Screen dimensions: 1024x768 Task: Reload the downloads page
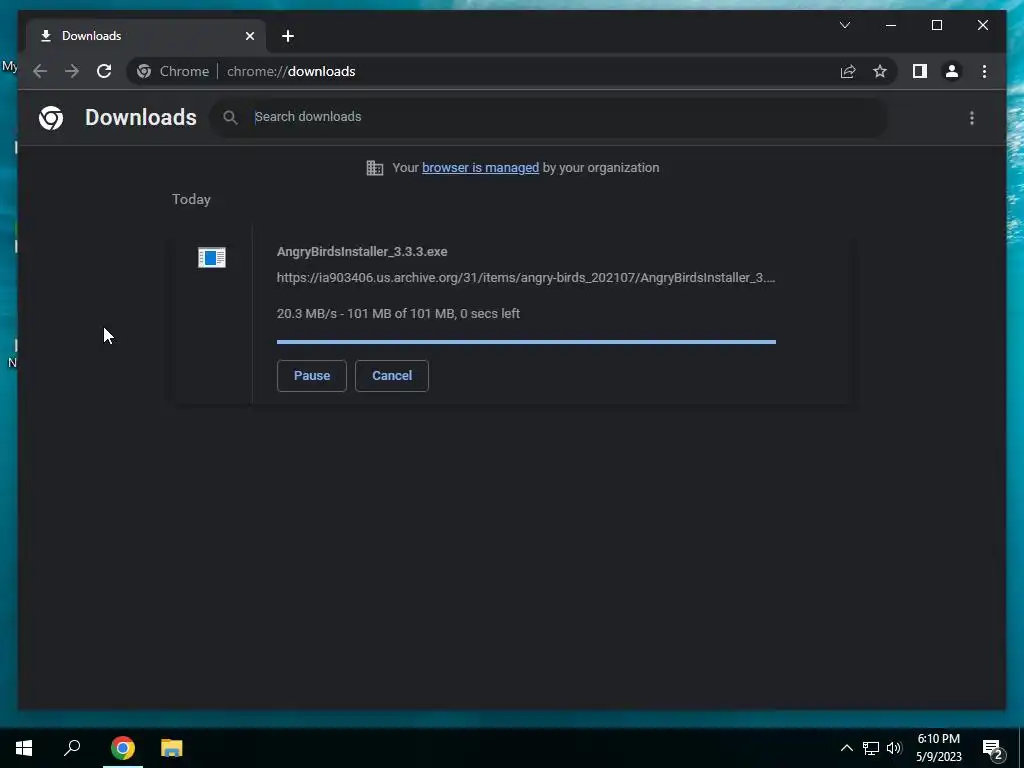click(104, 71)
